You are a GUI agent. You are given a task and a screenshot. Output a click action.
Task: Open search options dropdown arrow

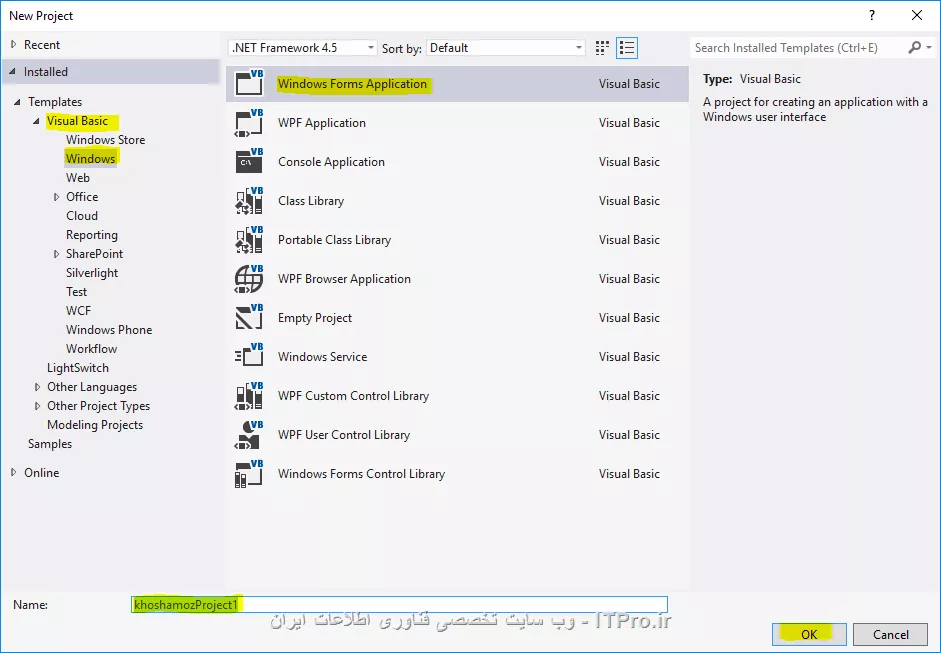pos(929,47)
